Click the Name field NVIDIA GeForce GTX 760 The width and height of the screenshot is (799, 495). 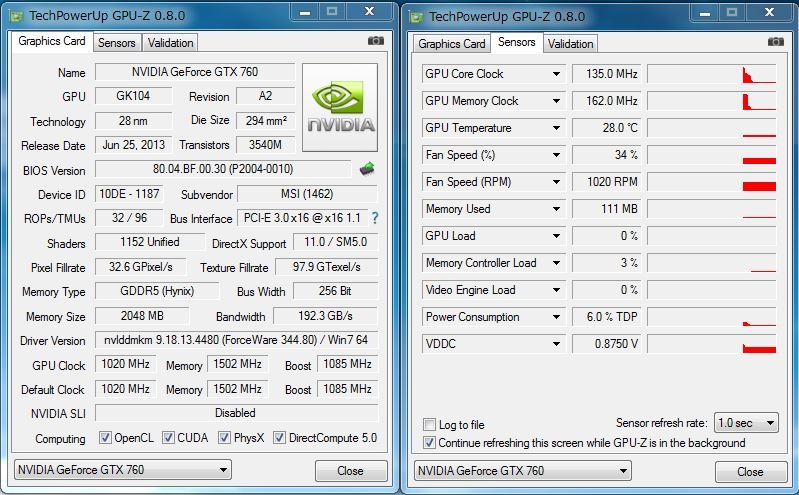tap(195, 72)
